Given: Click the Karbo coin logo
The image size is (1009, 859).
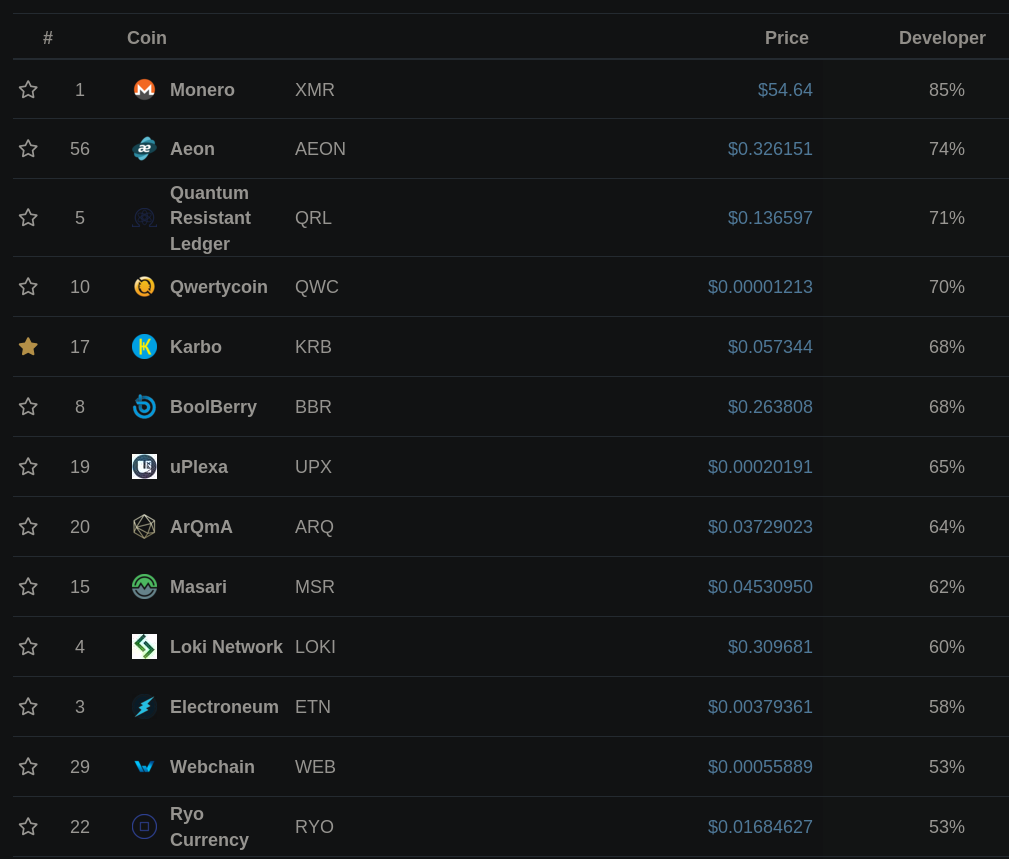Looking at the screenshot, I should click(144, 347).
